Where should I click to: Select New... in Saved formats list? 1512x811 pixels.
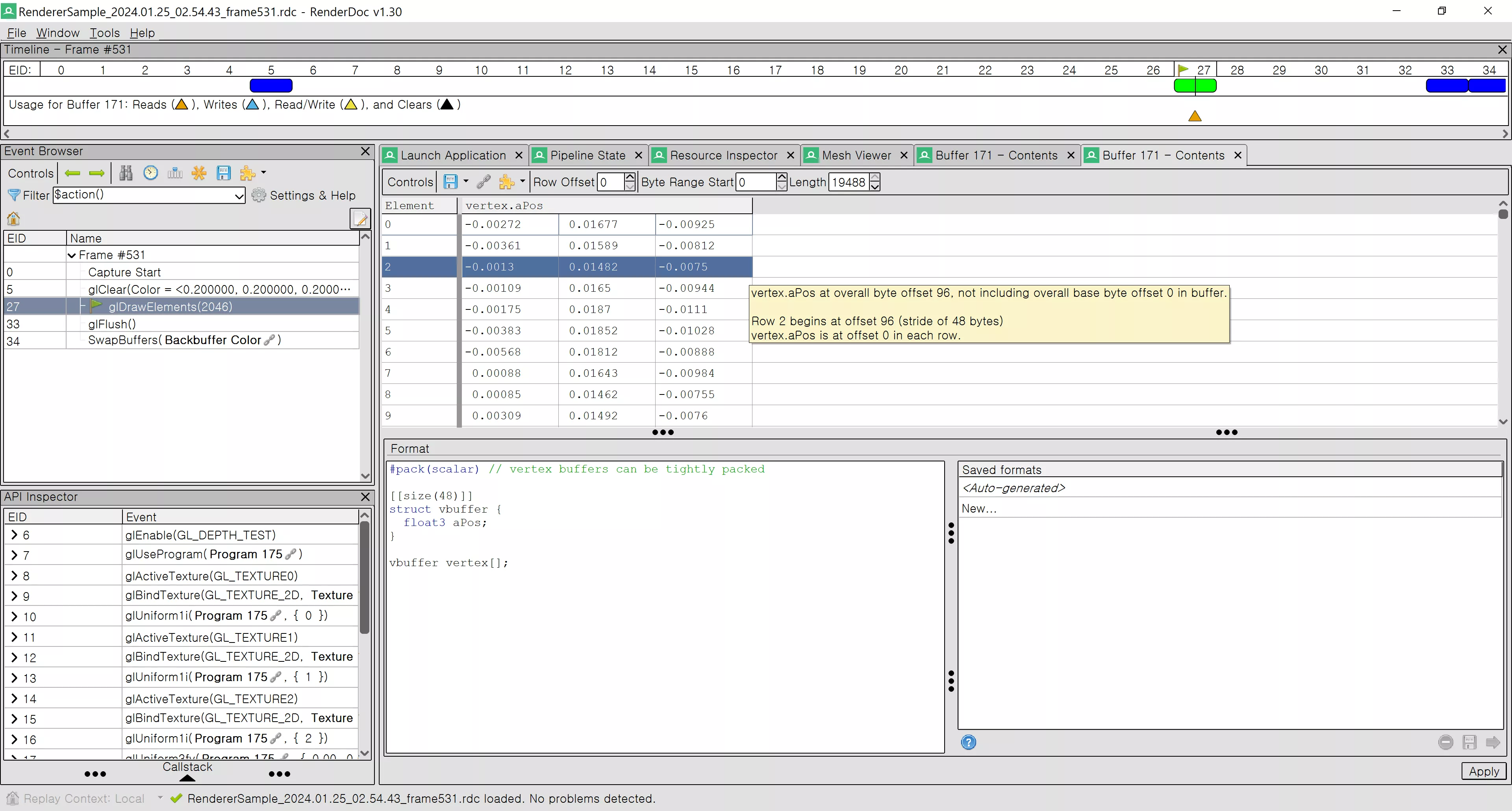[x=1230, y=508]
